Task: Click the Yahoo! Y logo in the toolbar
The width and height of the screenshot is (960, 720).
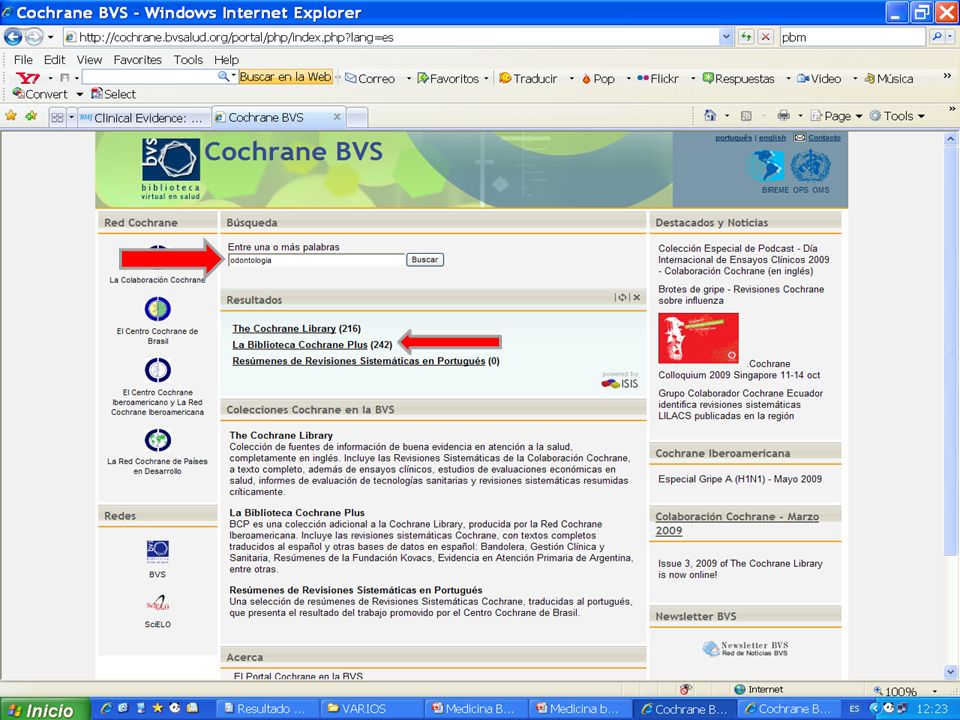Action: (x=28, y=78)
